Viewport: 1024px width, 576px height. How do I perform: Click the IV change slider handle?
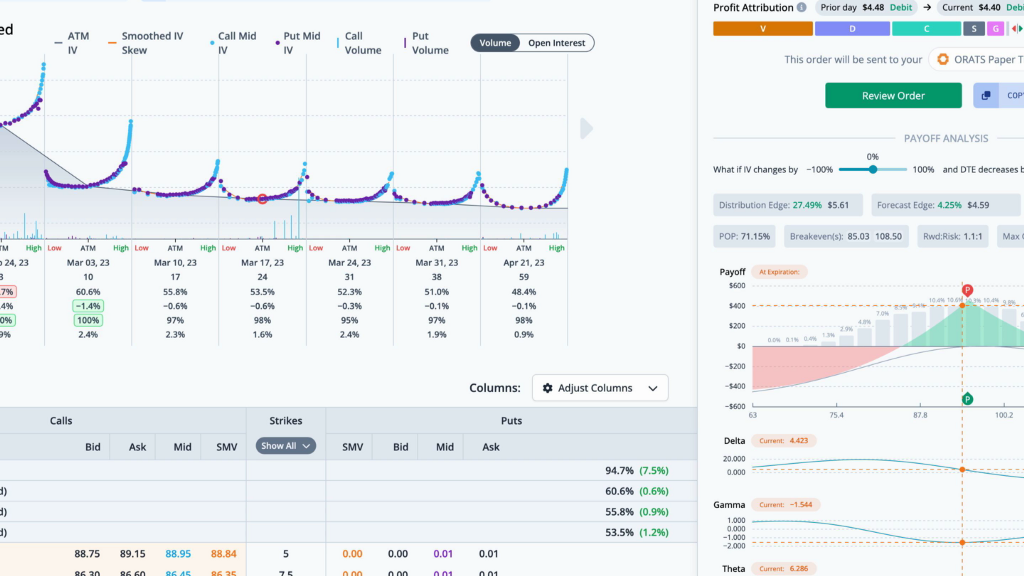tap(872, 170)
